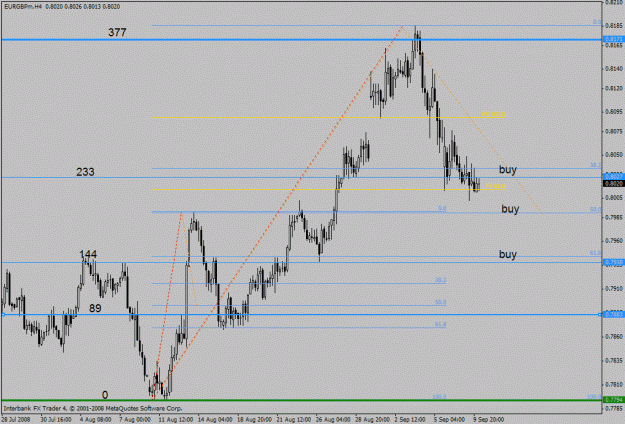Click the buy label beside the 50.0 level

tap(510, 209)
